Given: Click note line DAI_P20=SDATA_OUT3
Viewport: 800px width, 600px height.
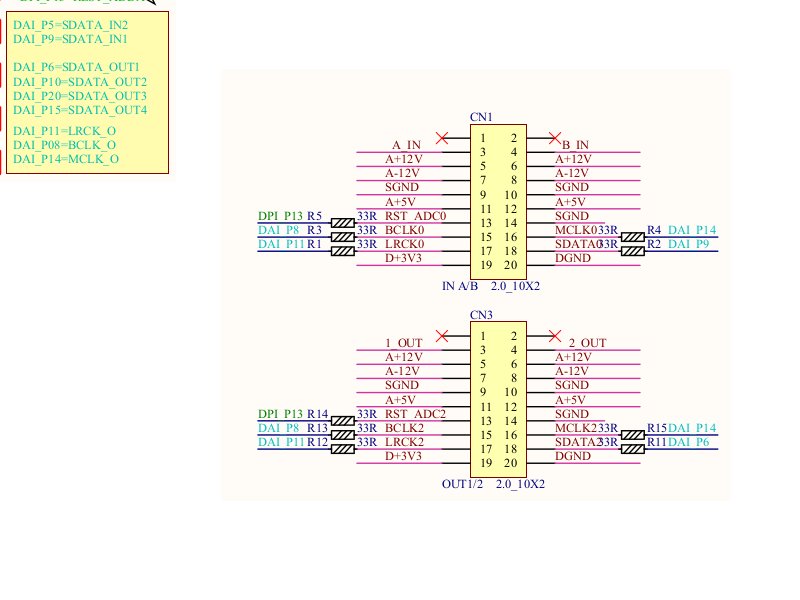Looking at the screenshot, I should click(80, 96).
